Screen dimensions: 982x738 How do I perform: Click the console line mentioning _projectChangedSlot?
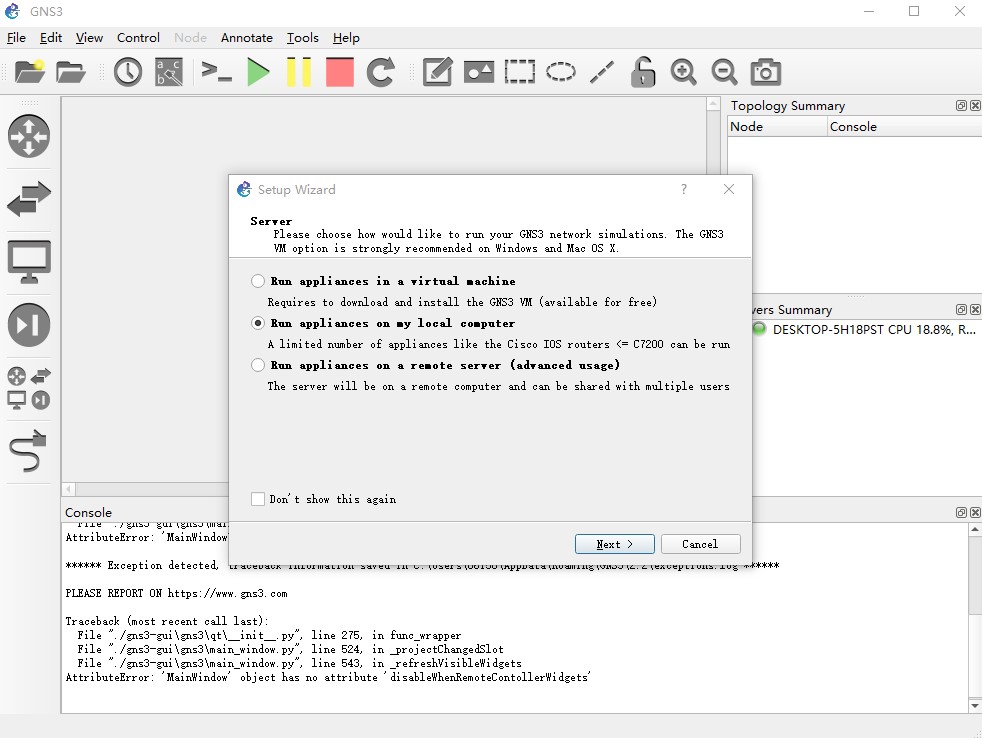click(291, 649)
